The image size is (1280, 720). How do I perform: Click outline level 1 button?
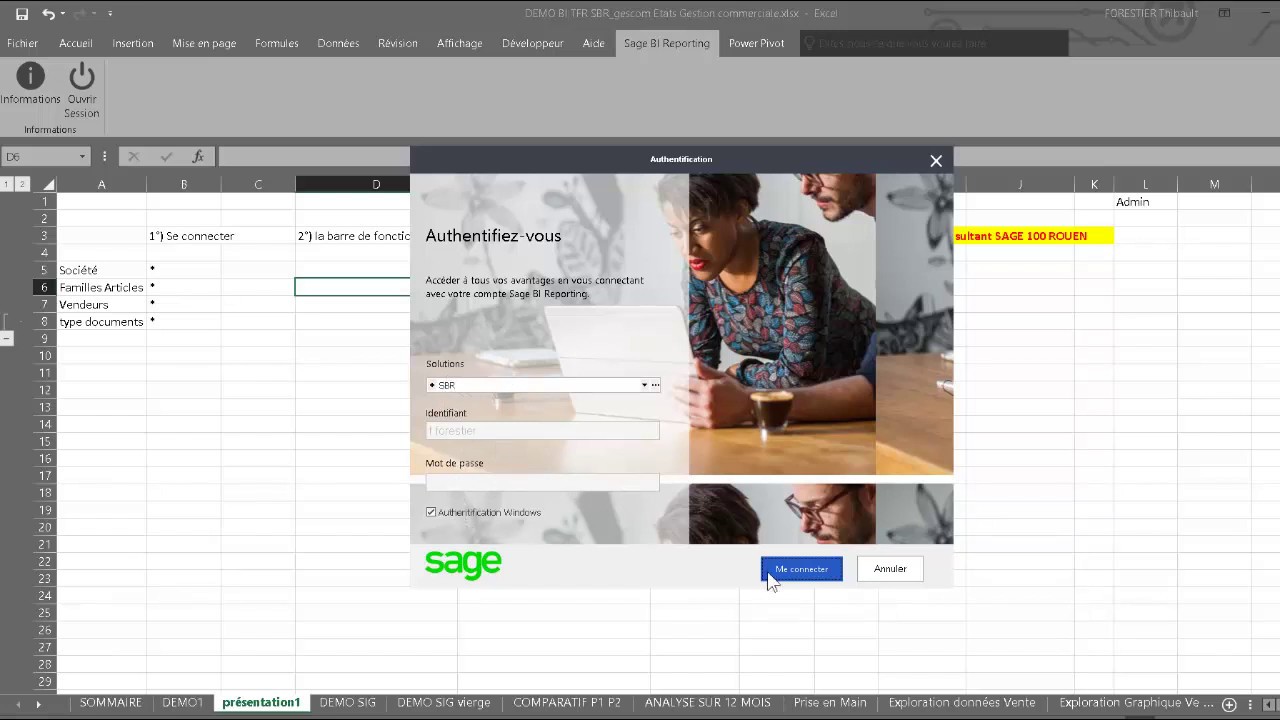click(x=7, y=184)
